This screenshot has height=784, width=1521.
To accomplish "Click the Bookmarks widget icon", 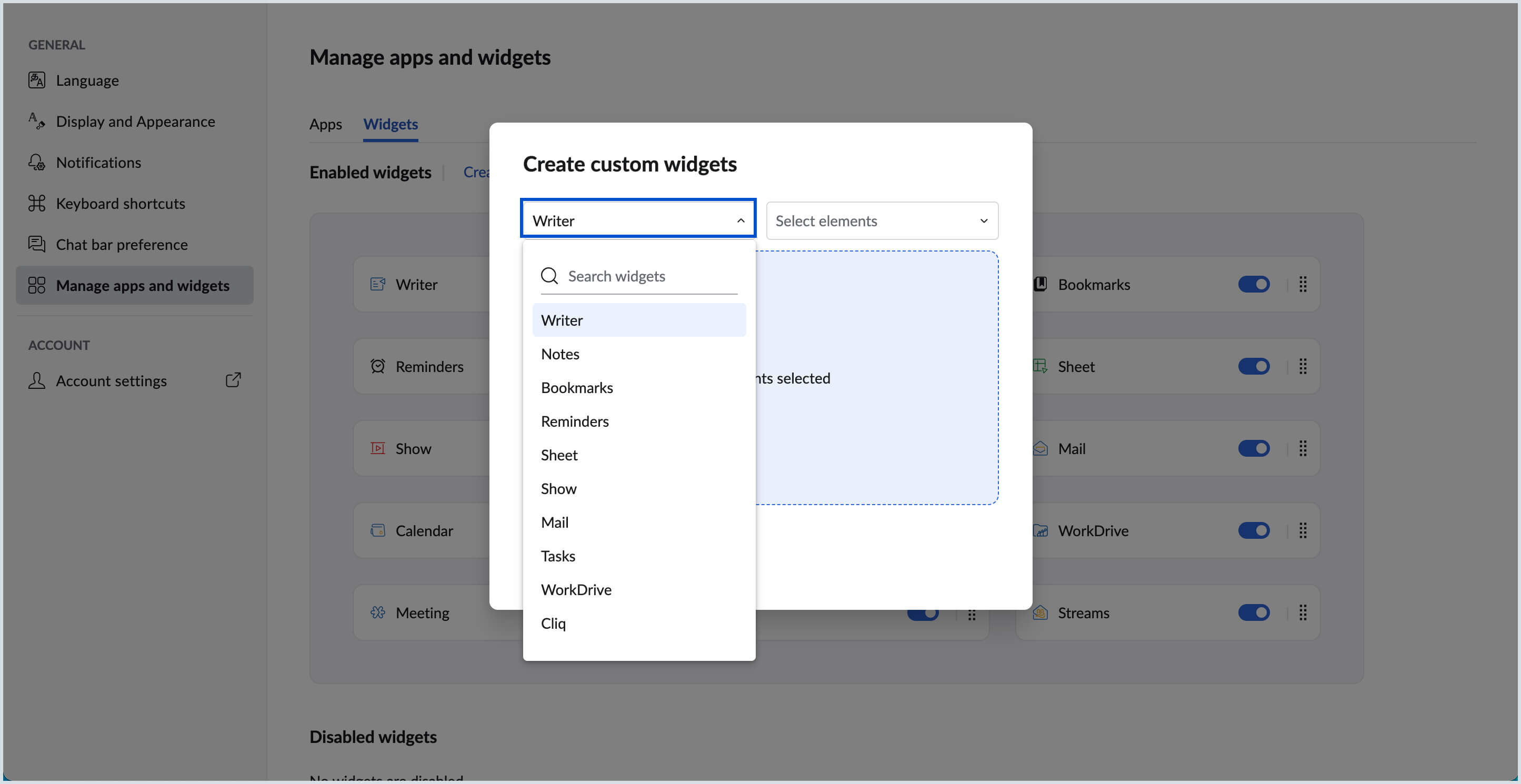I will (x=1040, y=284).
